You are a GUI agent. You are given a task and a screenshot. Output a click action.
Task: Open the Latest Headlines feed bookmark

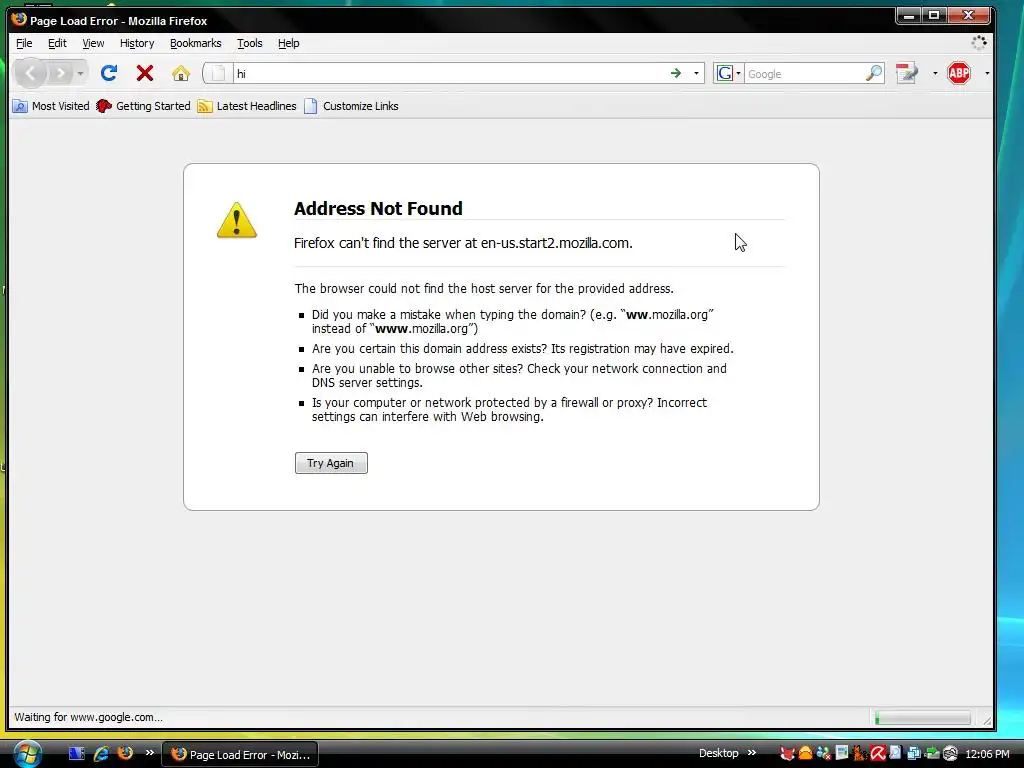click(247, 106)
